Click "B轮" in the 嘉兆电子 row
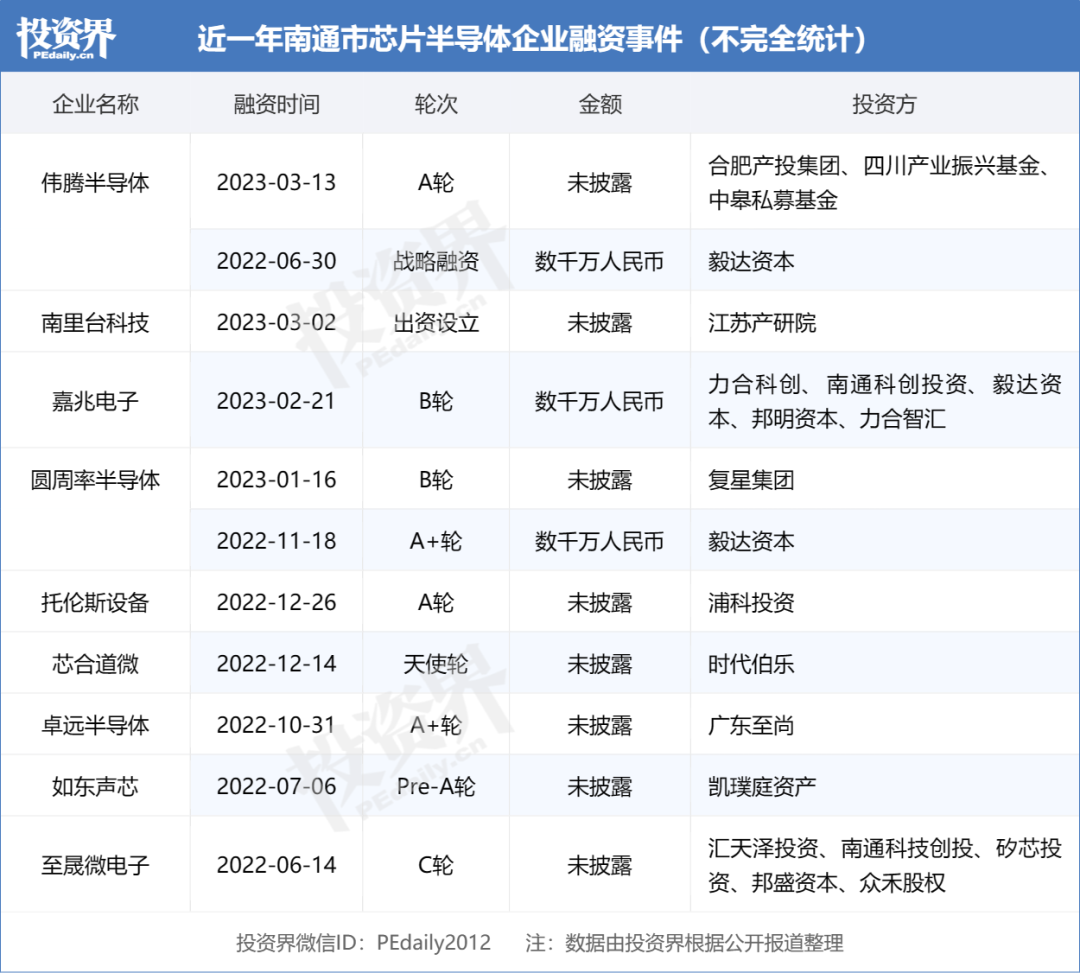 (x=436, y=401)
